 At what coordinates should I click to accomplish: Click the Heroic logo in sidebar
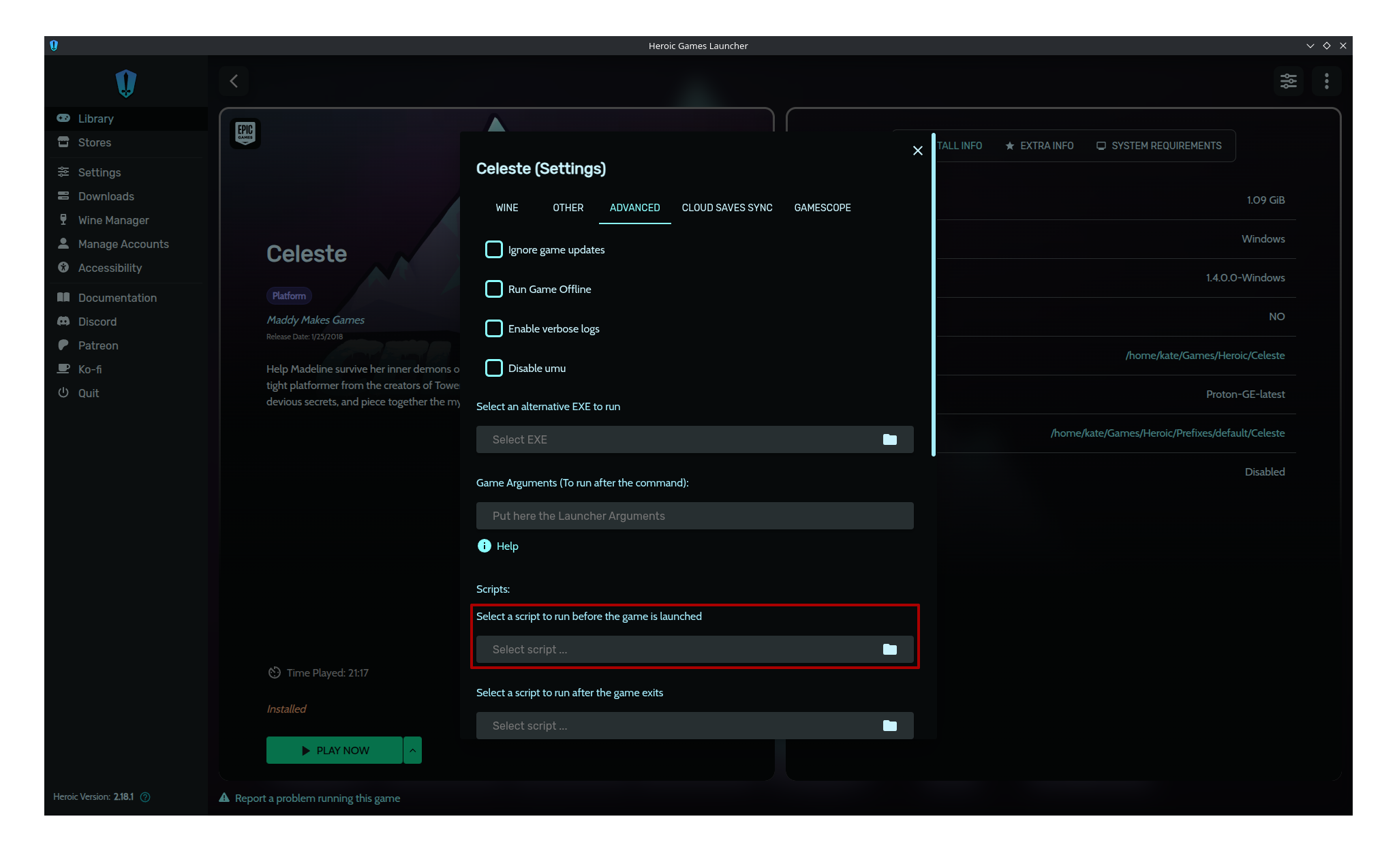(x=126, y=83)
